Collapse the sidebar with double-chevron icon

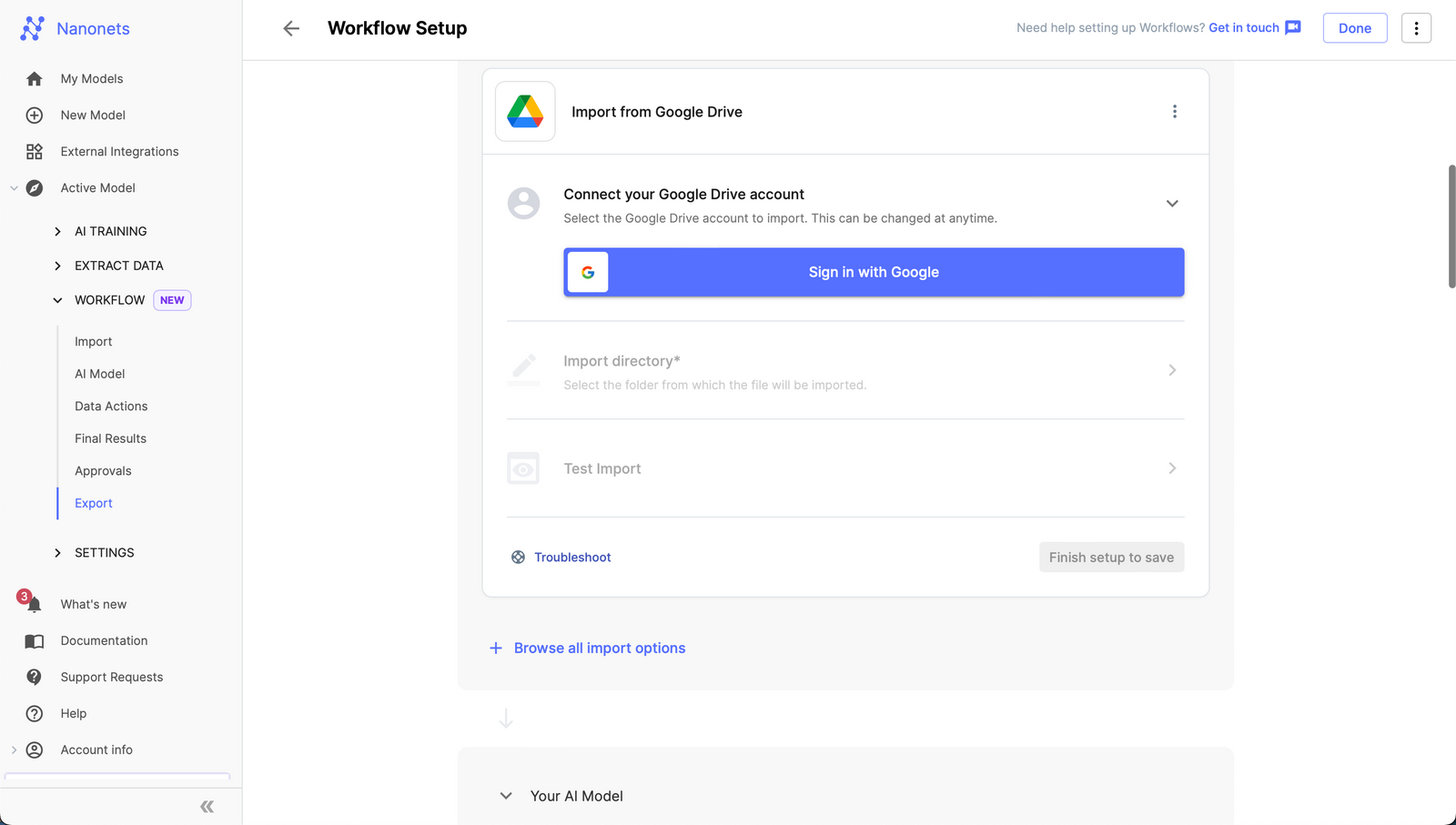click(207, 806)
